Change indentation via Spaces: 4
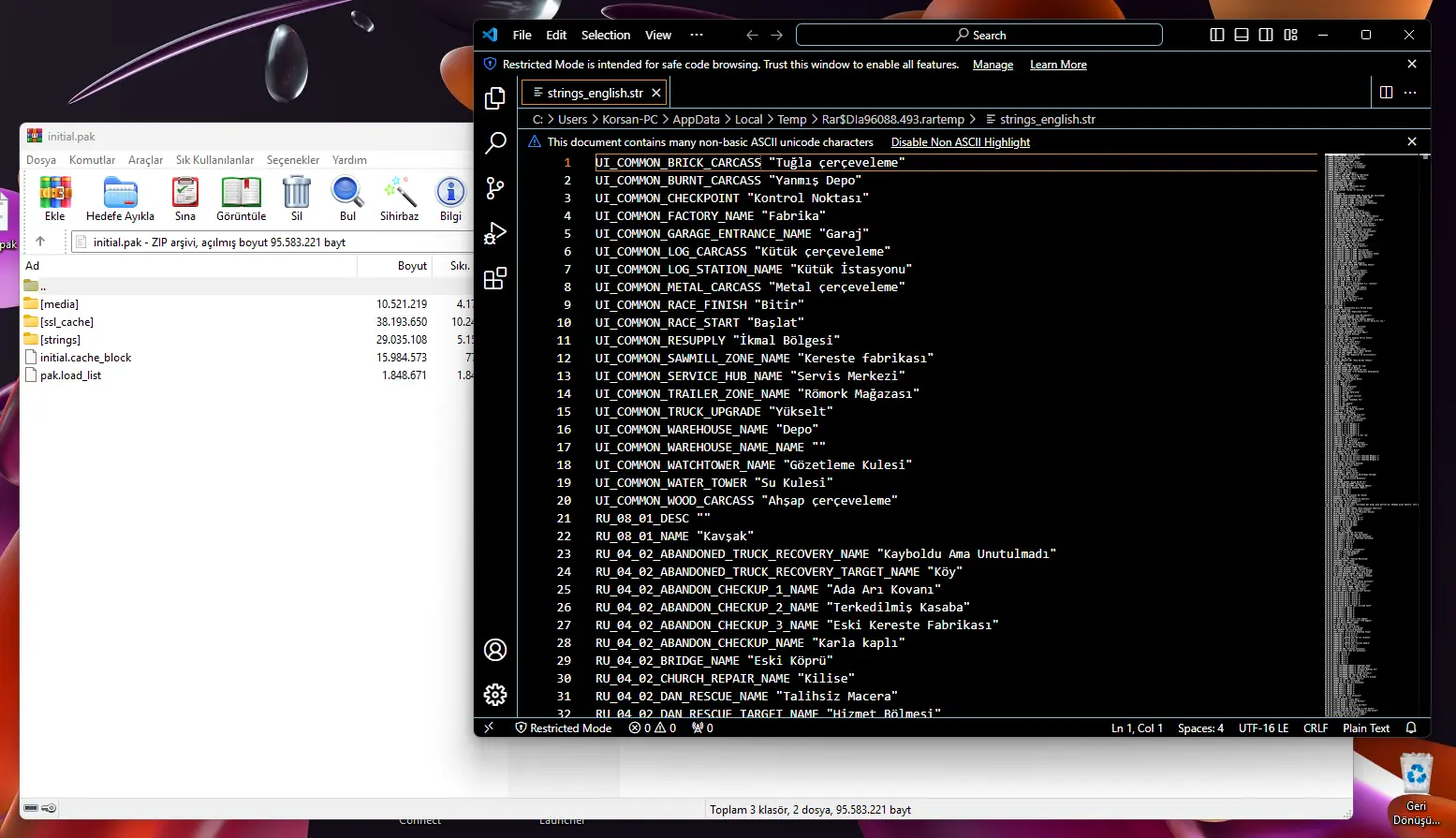This screenshot has height=838, width=1456. click(x=1200, y=728)
